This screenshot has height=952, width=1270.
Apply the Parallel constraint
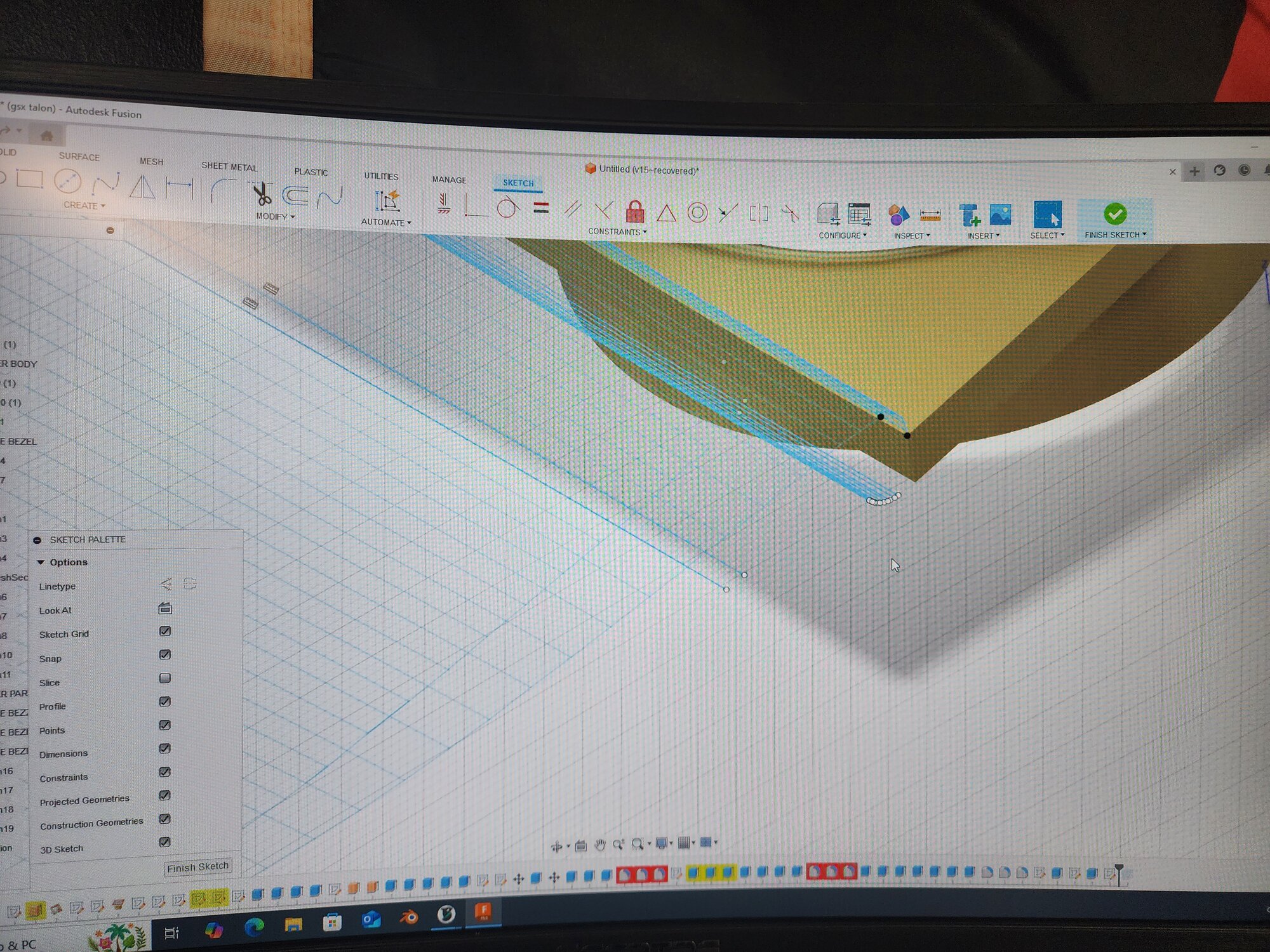pyautogui.click(x=572, y=209)
